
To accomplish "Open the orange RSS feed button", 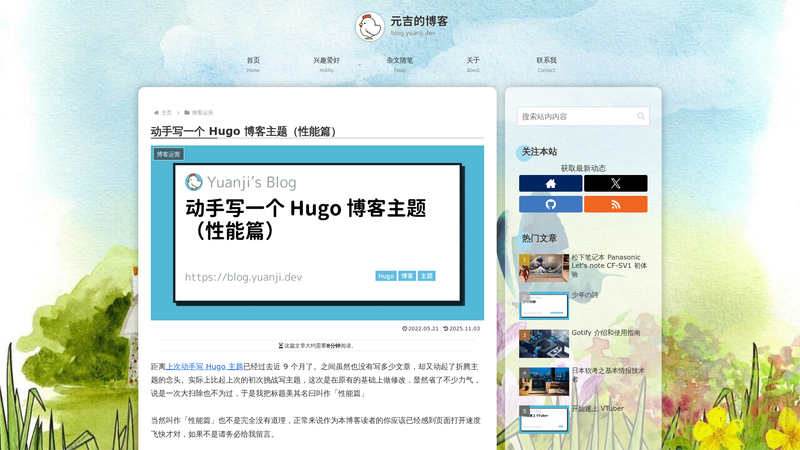I will (616, 204).
